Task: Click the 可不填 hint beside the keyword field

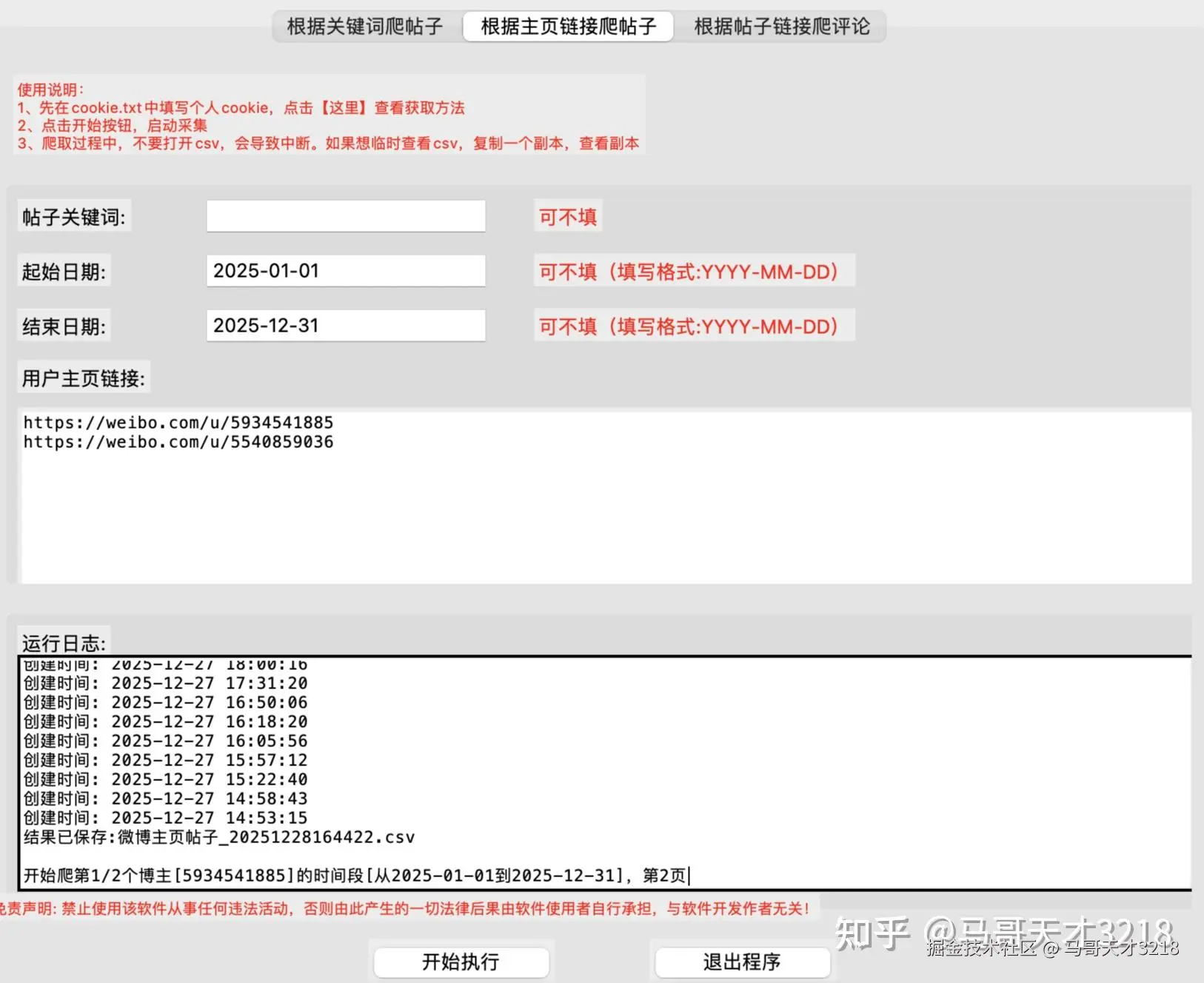Action: click(568, 217)
